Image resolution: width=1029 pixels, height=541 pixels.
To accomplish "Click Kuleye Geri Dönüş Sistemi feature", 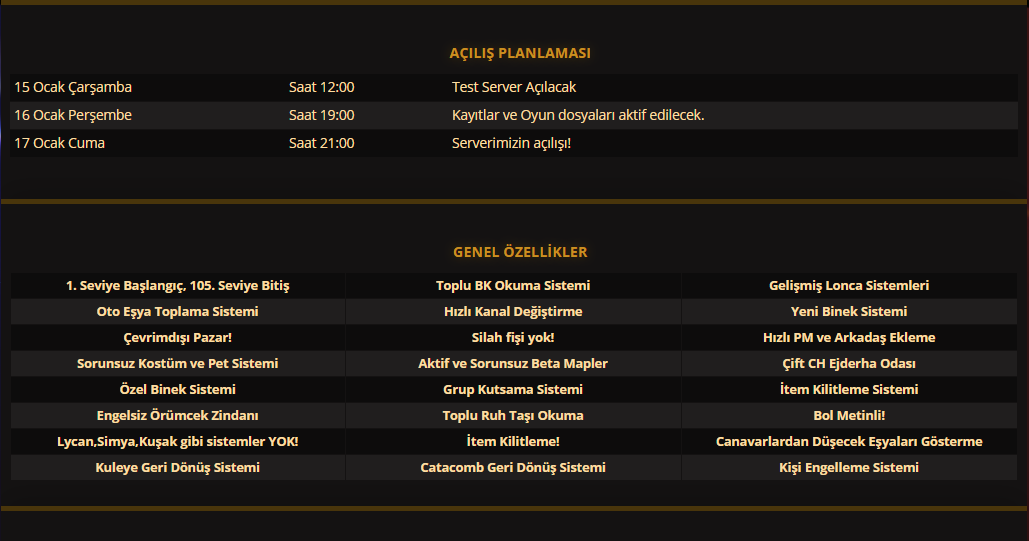I will [x=178, y=467].
